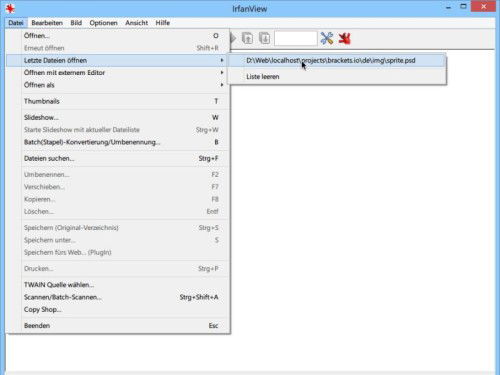The height and width of the screenshot is (375, 500).
Task: Open the Ansicht menu
Action: [x=136, y=23]
